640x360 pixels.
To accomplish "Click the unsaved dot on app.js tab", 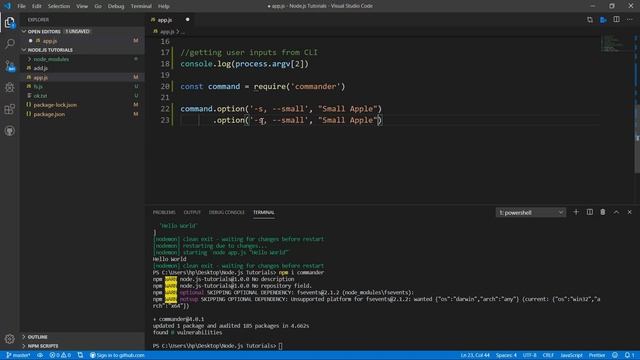I will tap(187, 20).
